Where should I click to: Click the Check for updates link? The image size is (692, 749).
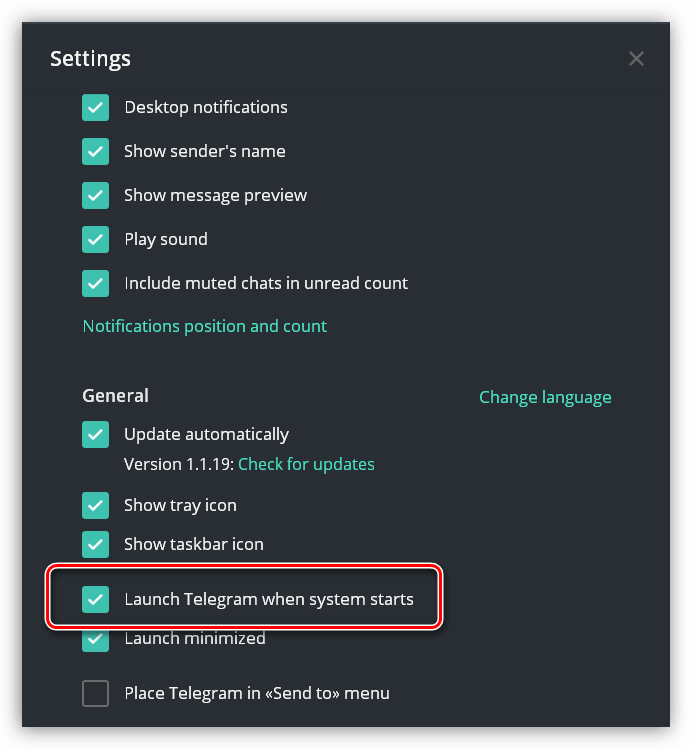pyautogui.click(x=306, y=464)
